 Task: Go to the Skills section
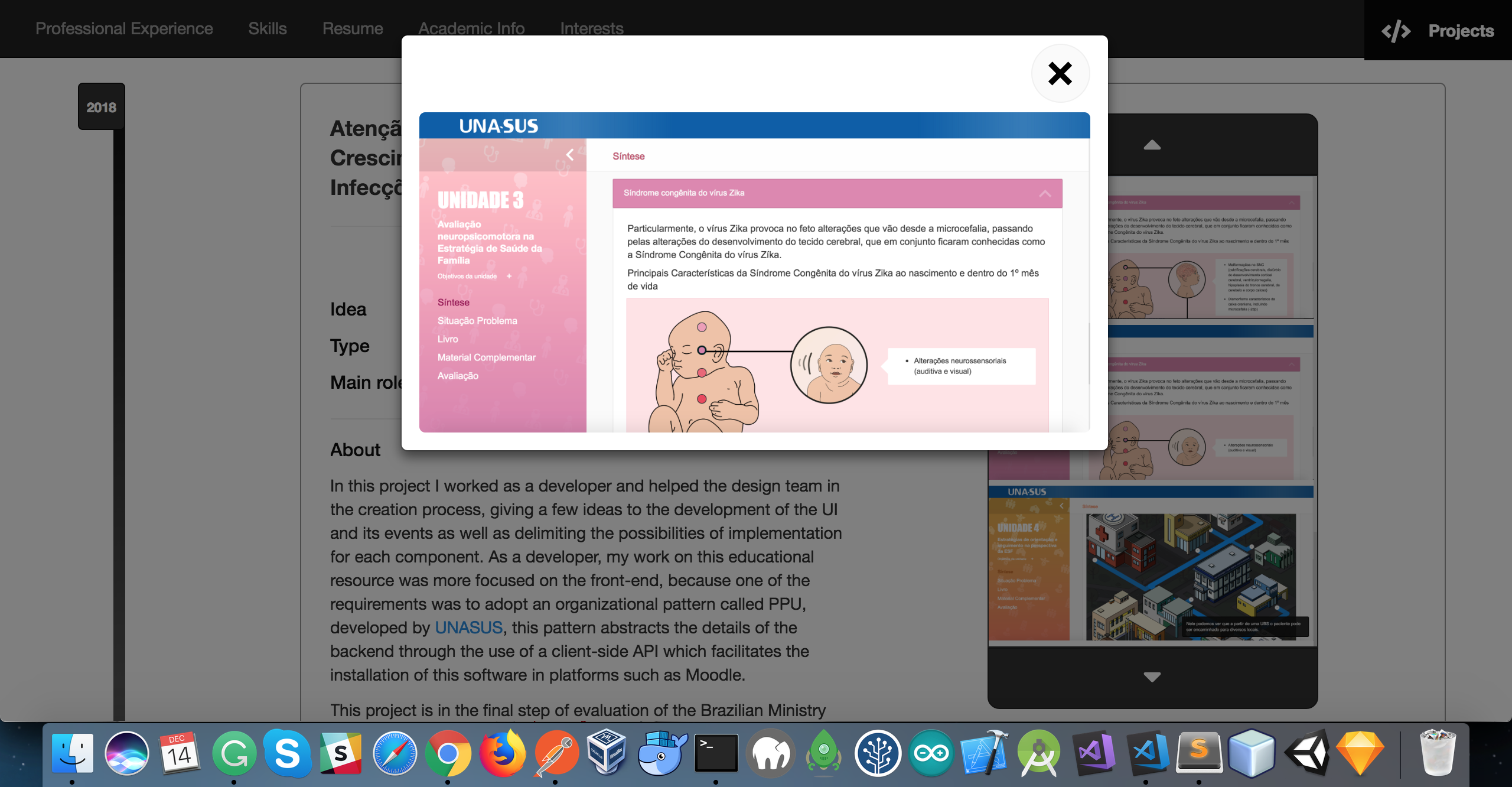tap(267, 28)
